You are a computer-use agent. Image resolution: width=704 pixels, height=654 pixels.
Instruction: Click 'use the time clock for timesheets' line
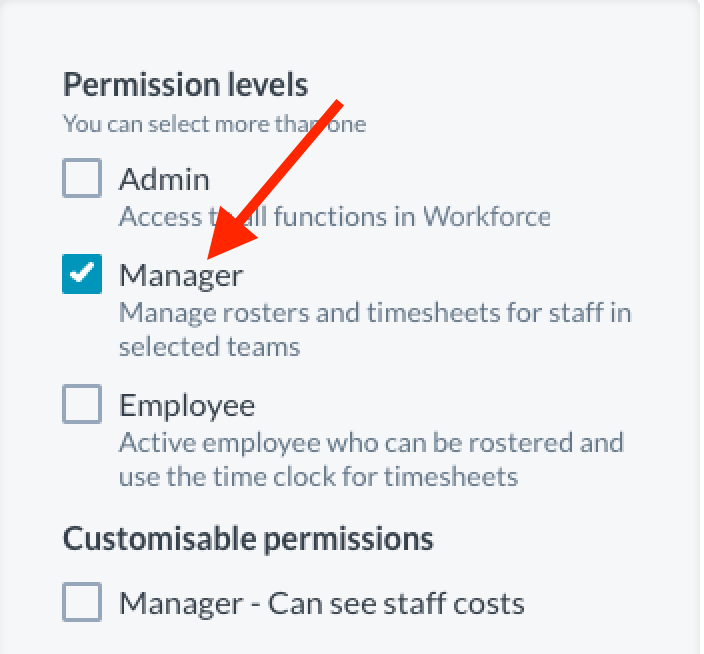pyautogui.click(x=318, y=476)
